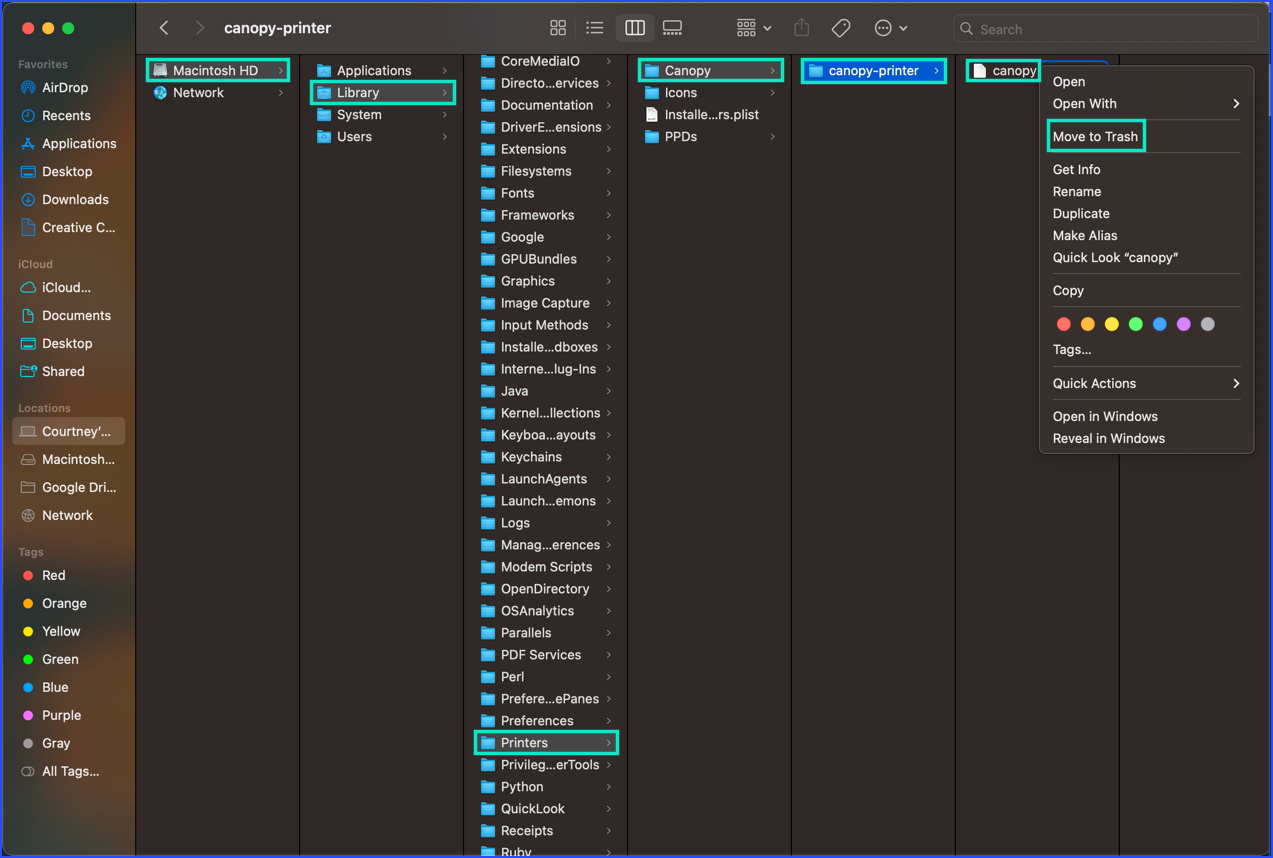Choose Rename in the context menu
The height and width of the screenshot is (858, 1273).
click(x=1077, y=191)
